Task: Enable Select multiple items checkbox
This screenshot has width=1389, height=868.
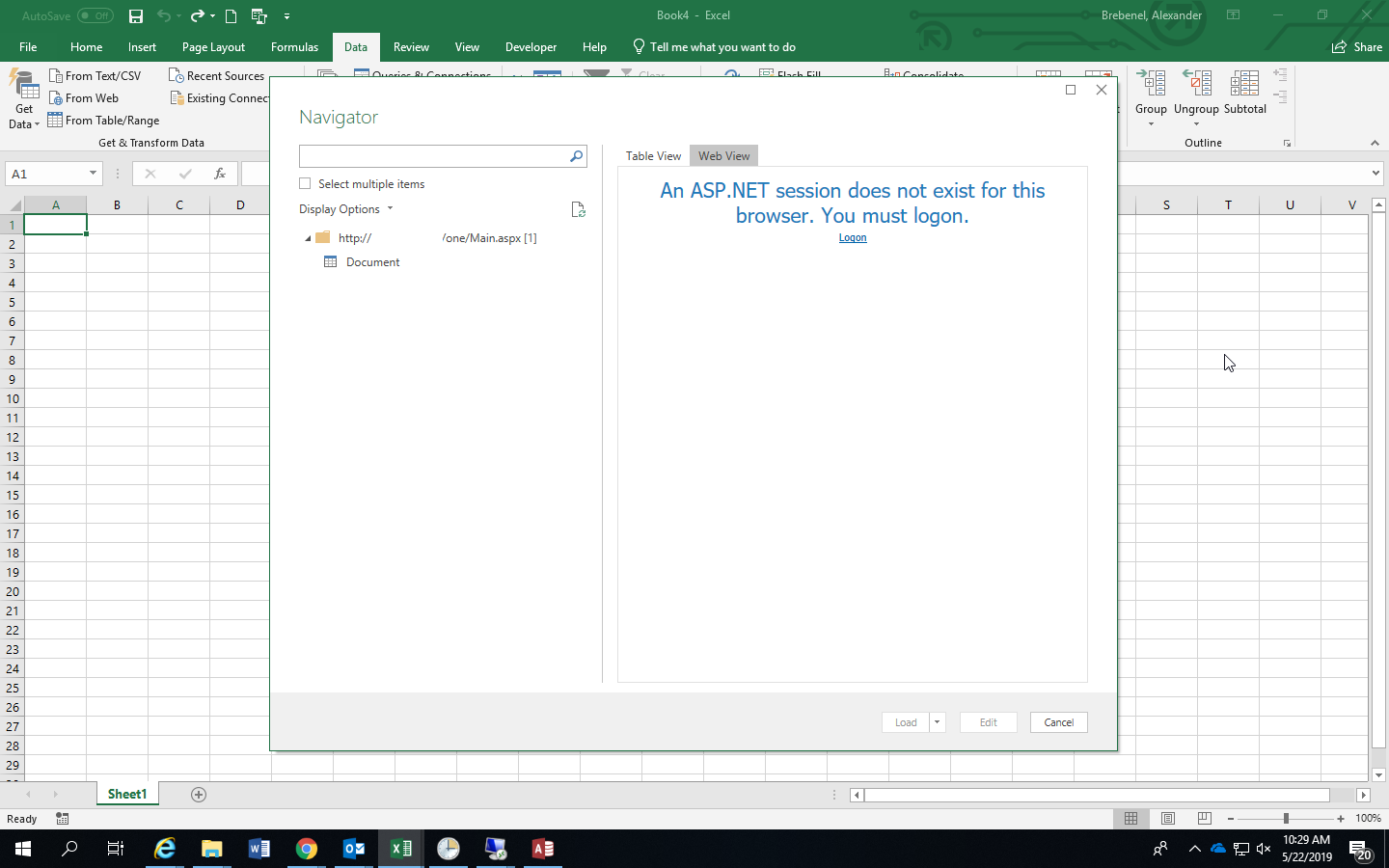Action: coord(306,184)
